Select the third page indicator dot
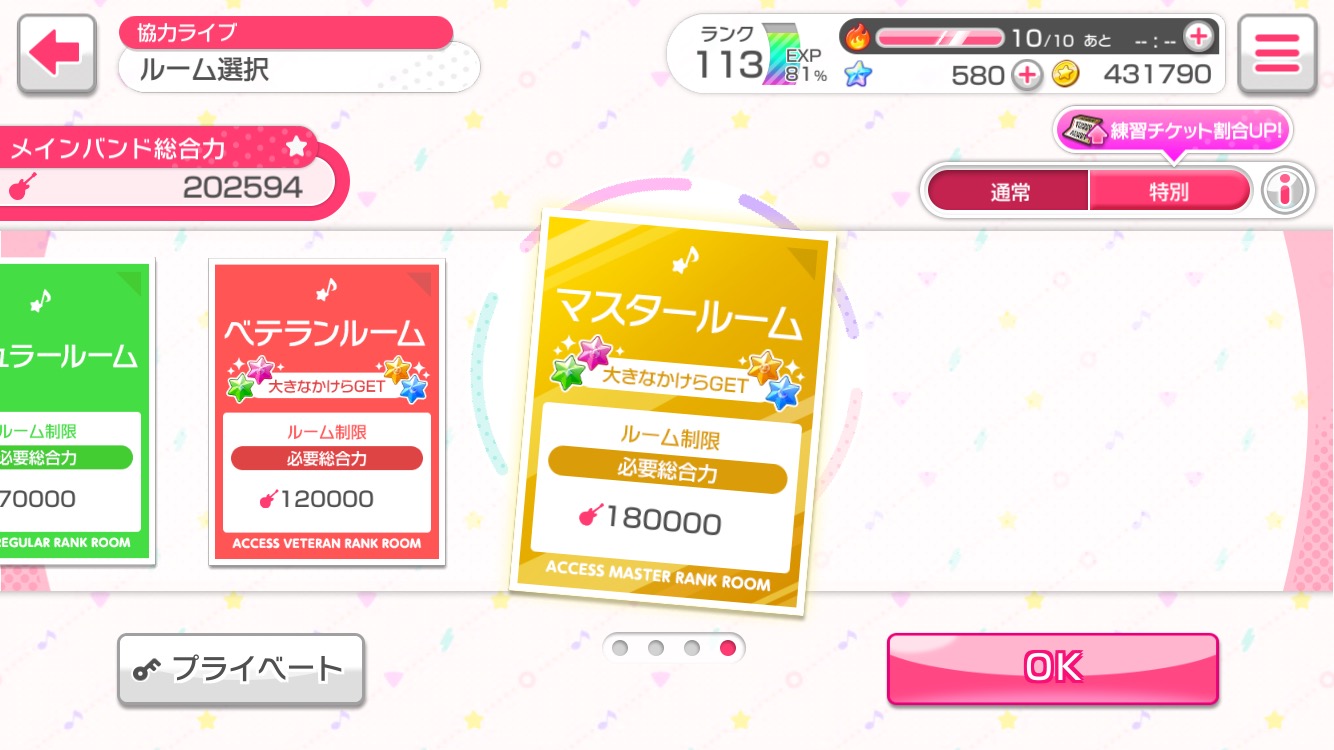 692,648
